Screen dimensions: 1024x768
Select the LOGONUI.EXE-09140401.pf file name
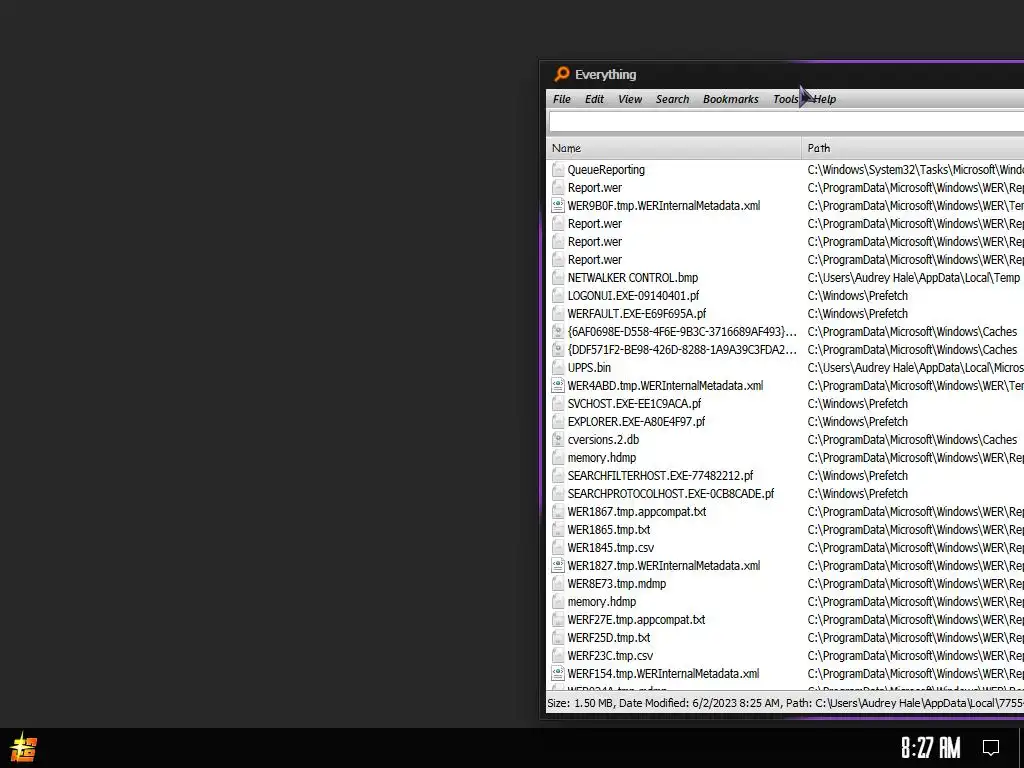tap(633, 296)
